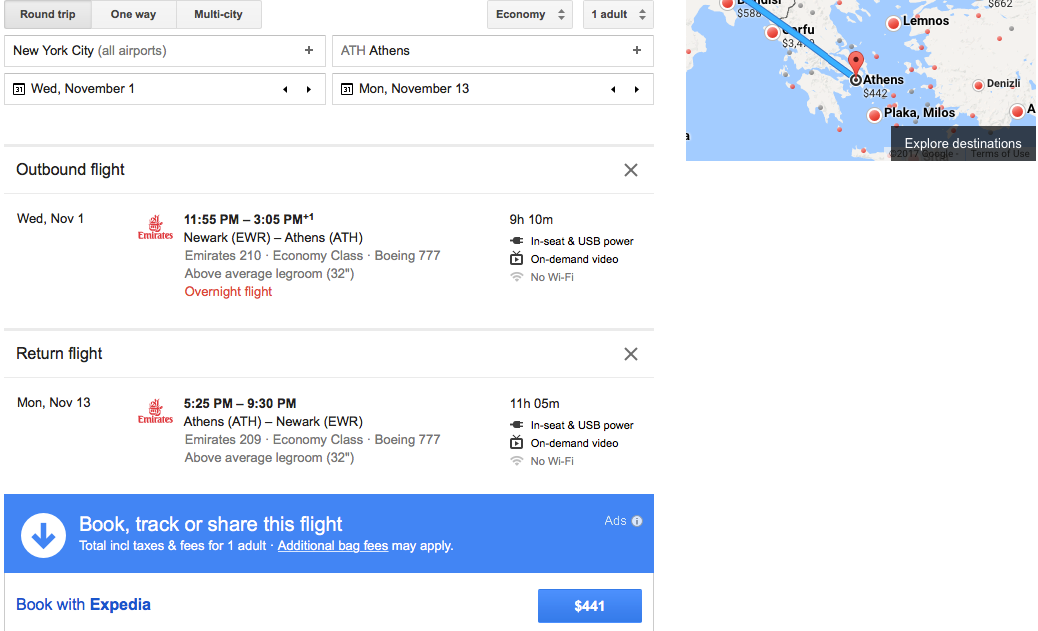
Task: Book with Expedia for $441 button
Action: 590,606
